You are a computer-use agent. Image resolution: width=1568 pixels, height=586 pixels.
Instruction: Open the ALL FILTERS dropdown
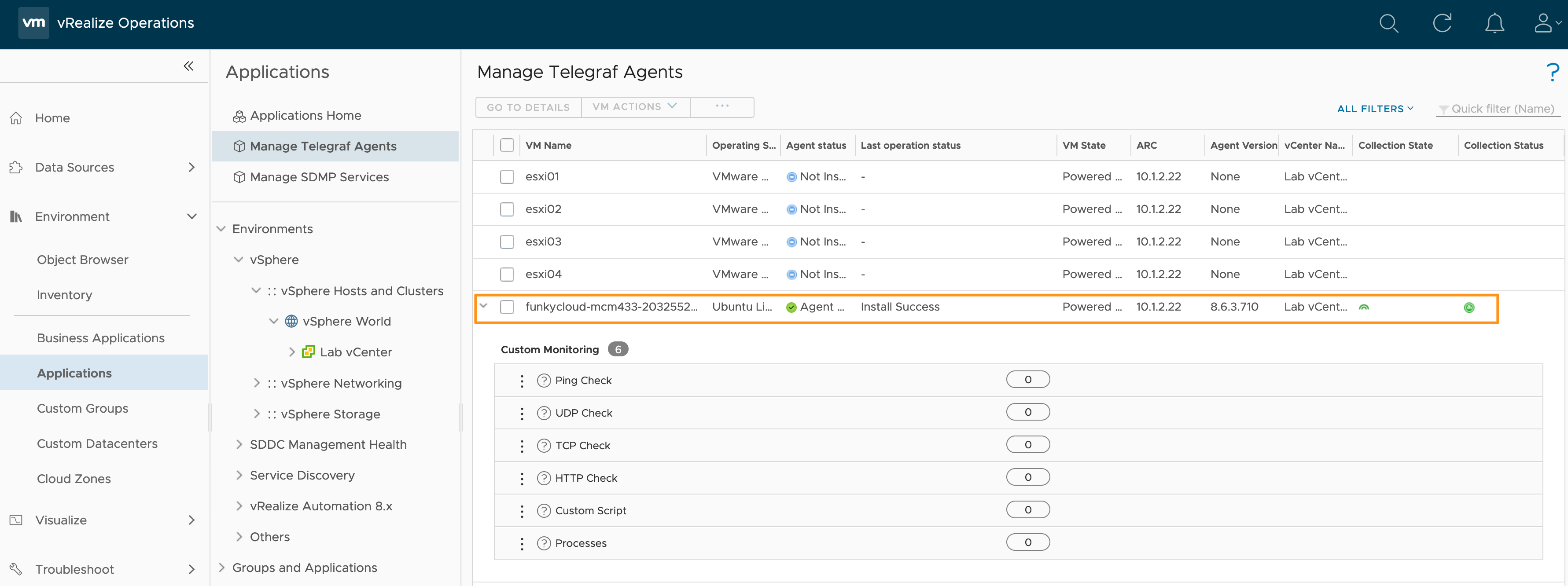click(1375, 109)
